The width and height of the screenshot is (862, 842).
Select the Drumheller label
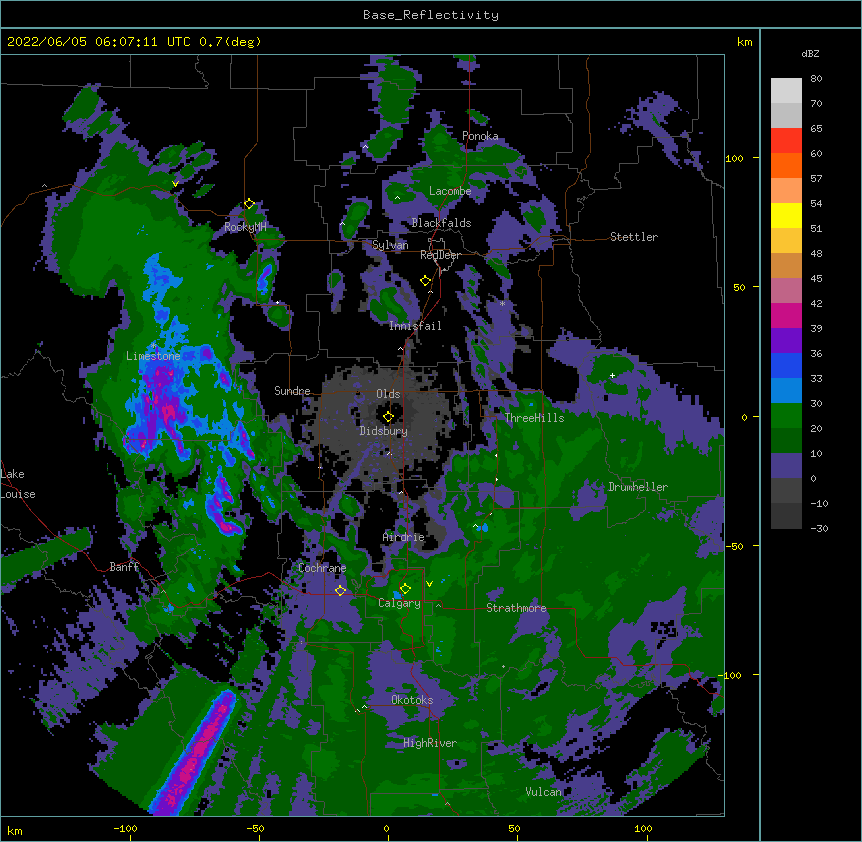(638, 487)
